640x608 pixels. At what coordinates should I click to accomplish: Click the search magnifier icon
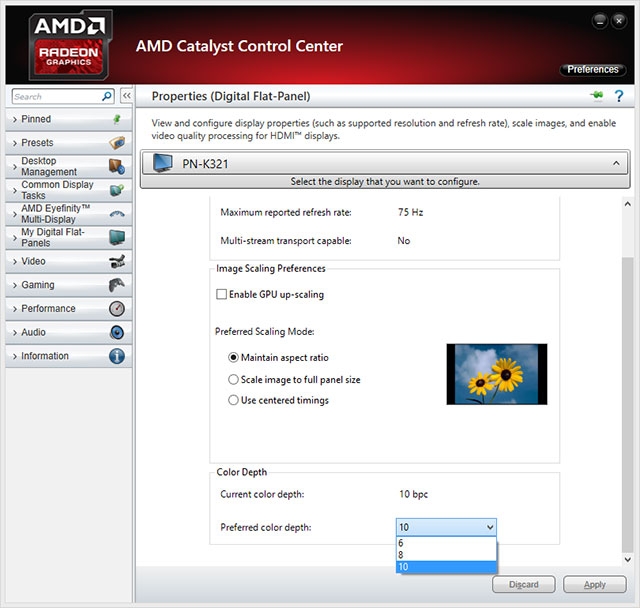pyautogui.click(x=107, y=96)
